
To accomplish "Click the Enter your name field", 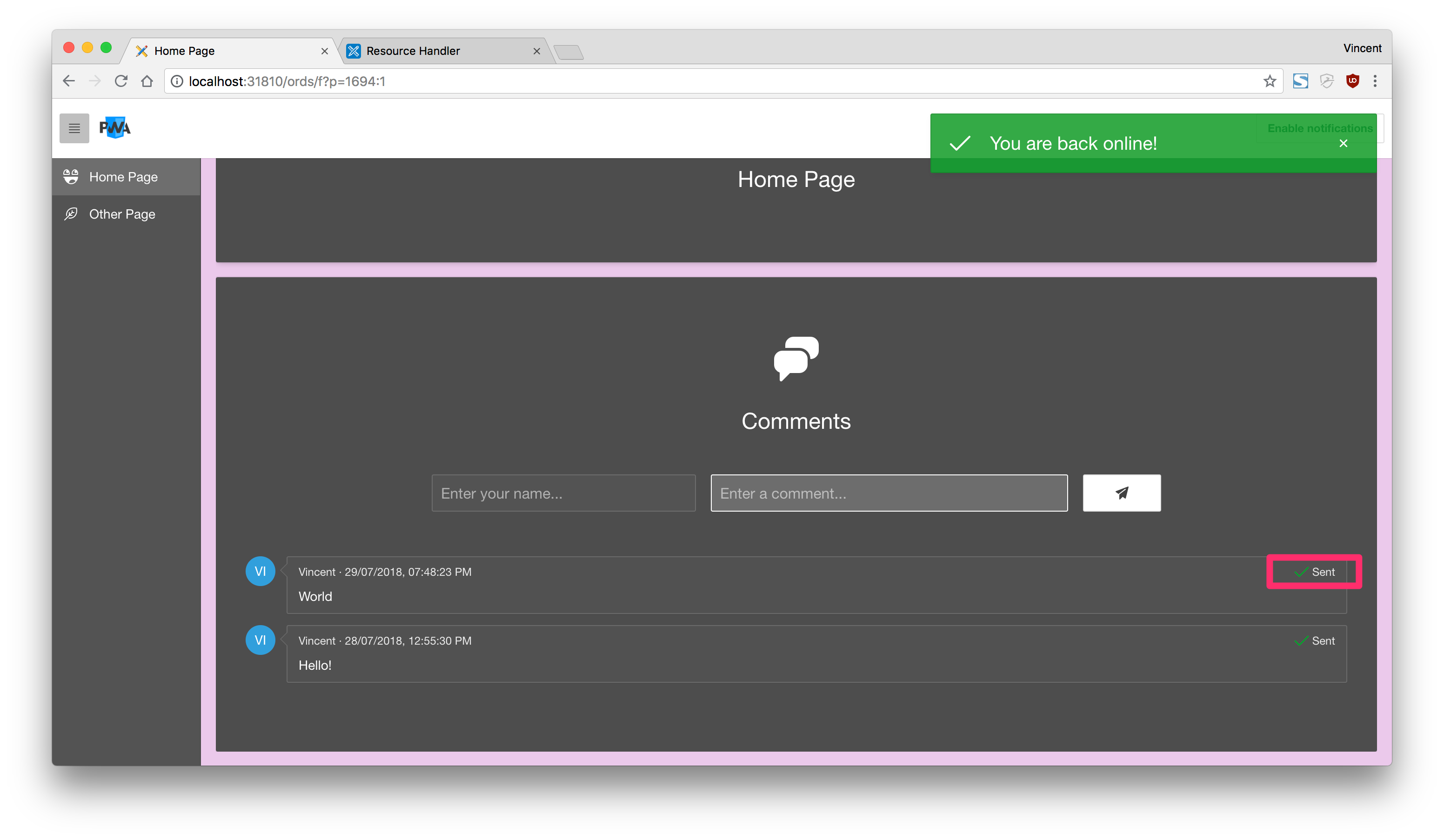I will (x=563, y=493).
